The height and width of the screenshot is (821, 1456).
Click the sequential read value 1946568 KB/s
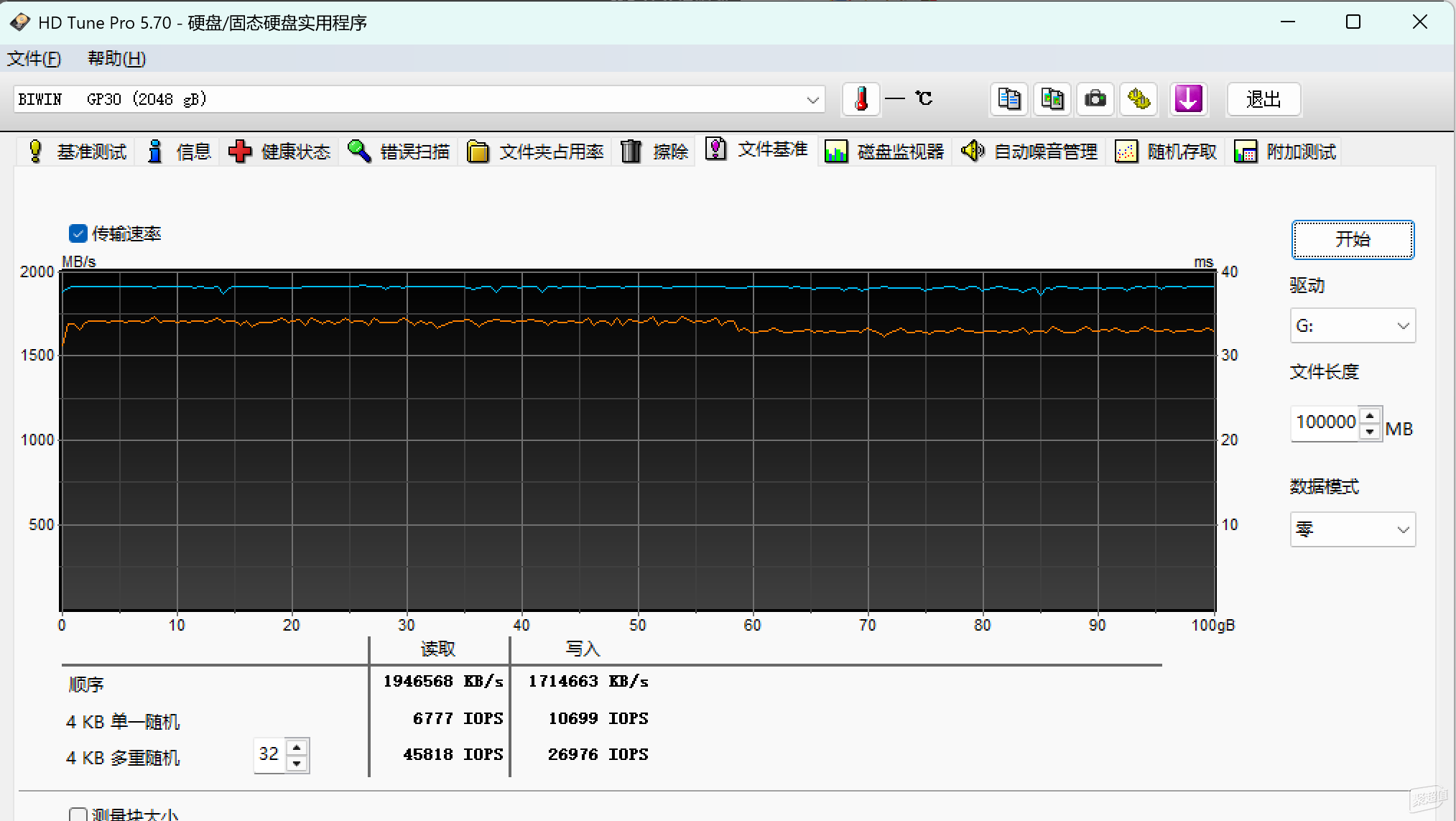[x=443, y=681]
